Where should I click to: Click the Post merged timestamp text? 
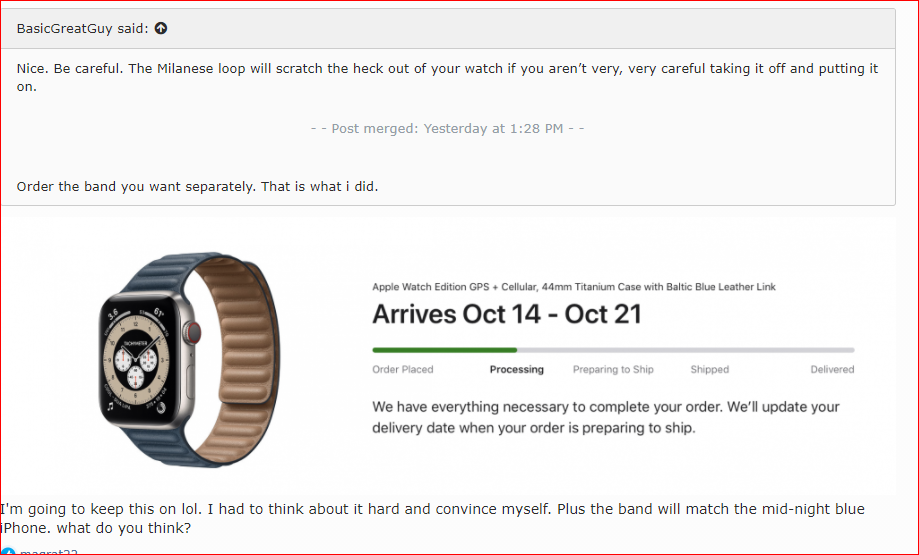coord(447,129)
